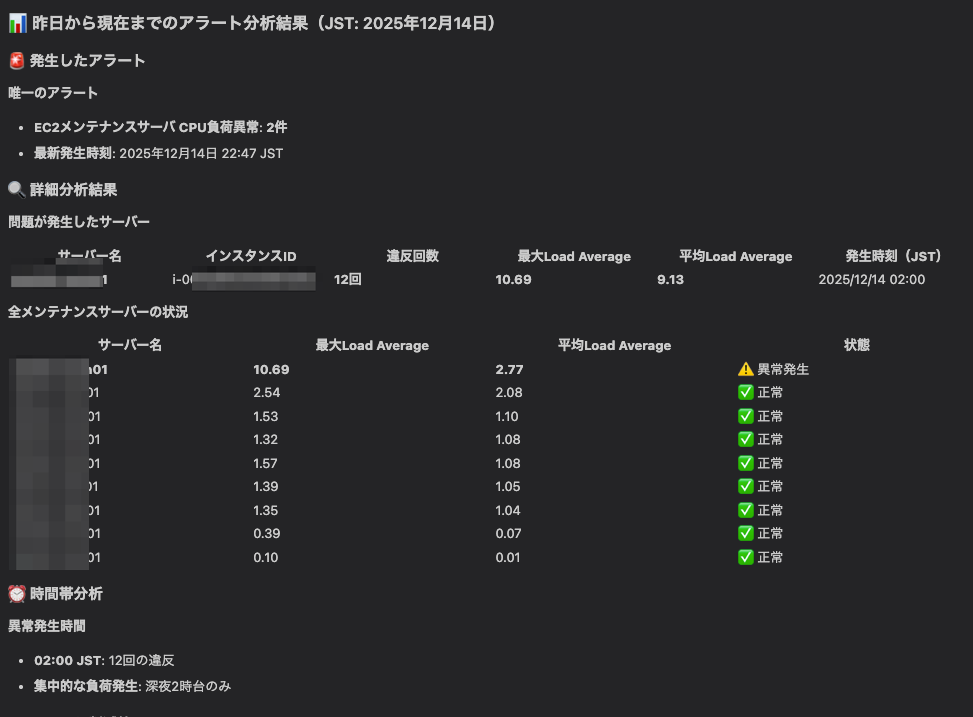Click the alarm clock icon beside 時間帯分析
Image resolution: width=973 pixels, height=717 pixels.
click(17, 594)
